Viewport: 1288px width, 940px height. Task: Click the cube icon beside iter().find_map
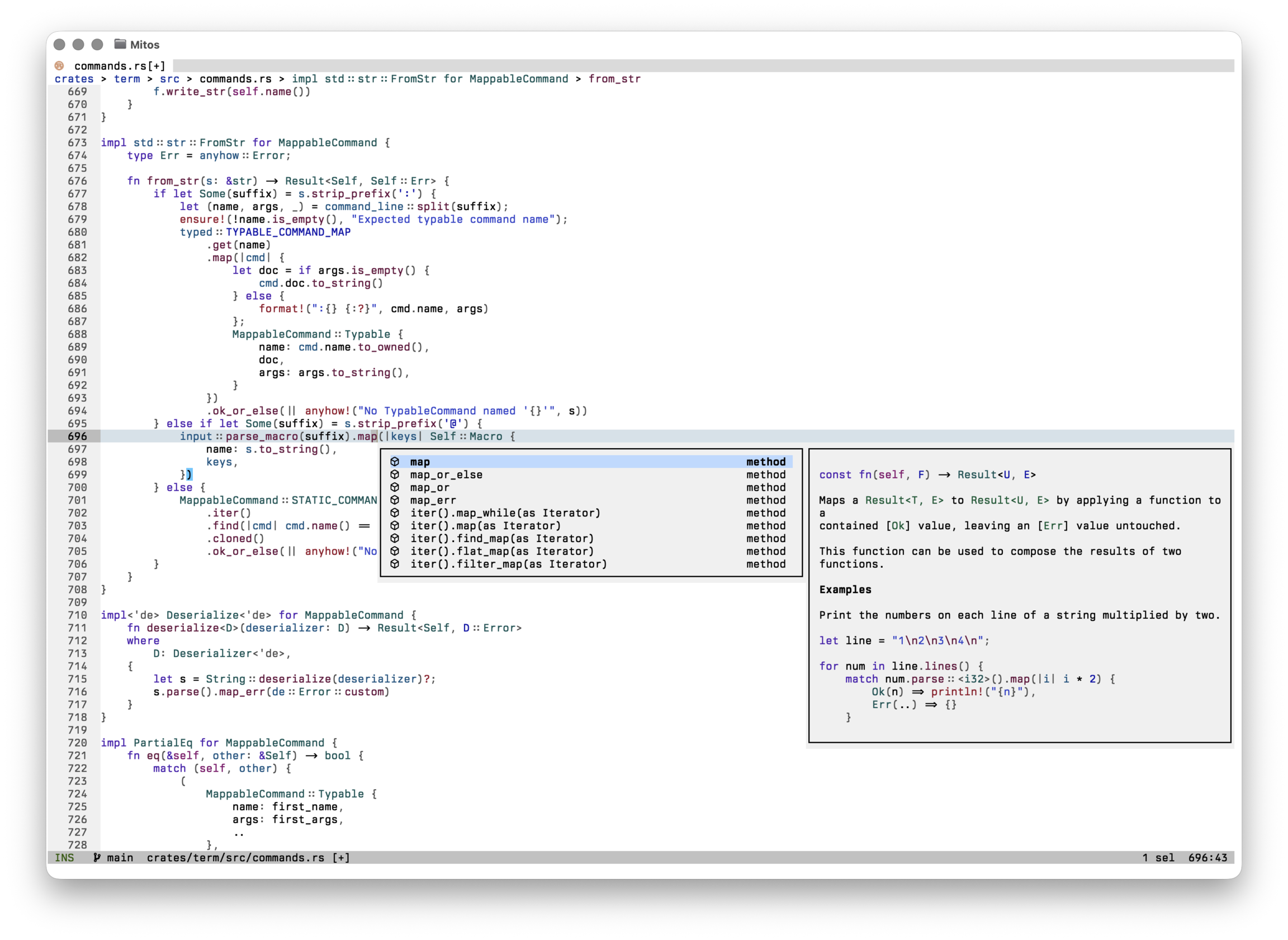pyautogui.click(x=395, y=539)
